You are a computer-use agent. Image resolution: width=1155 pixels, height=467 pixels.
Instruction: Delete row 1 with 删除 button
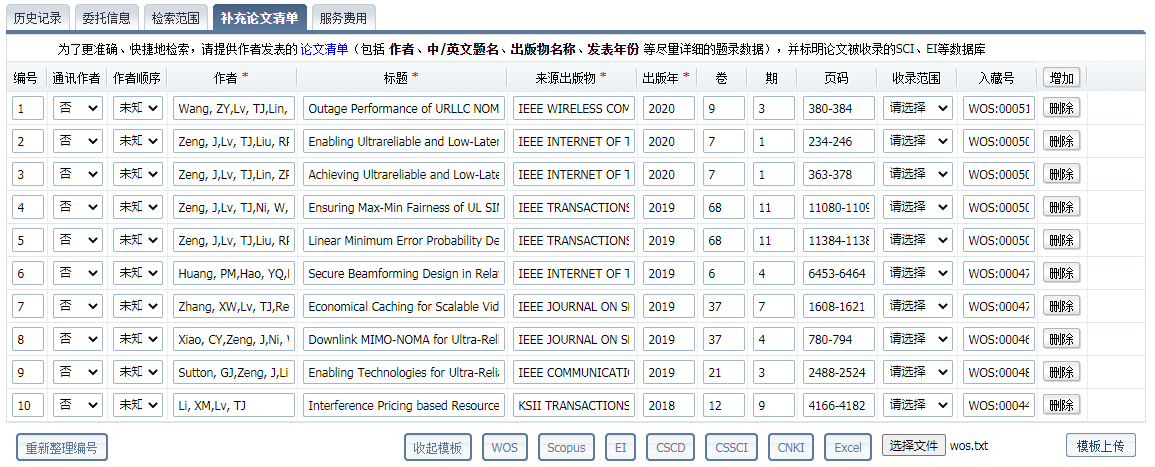1061,108
